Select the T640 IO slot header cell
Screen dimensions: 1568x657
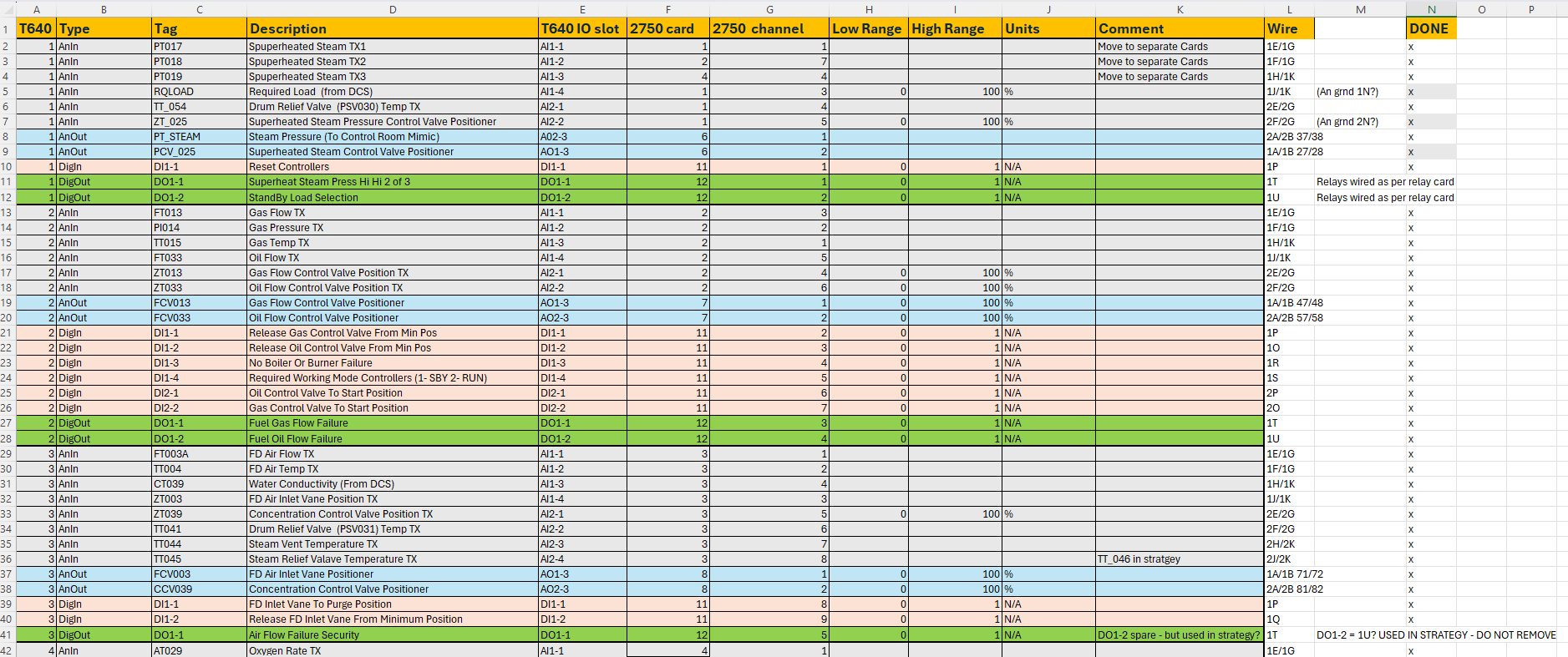tap(582, 28)
